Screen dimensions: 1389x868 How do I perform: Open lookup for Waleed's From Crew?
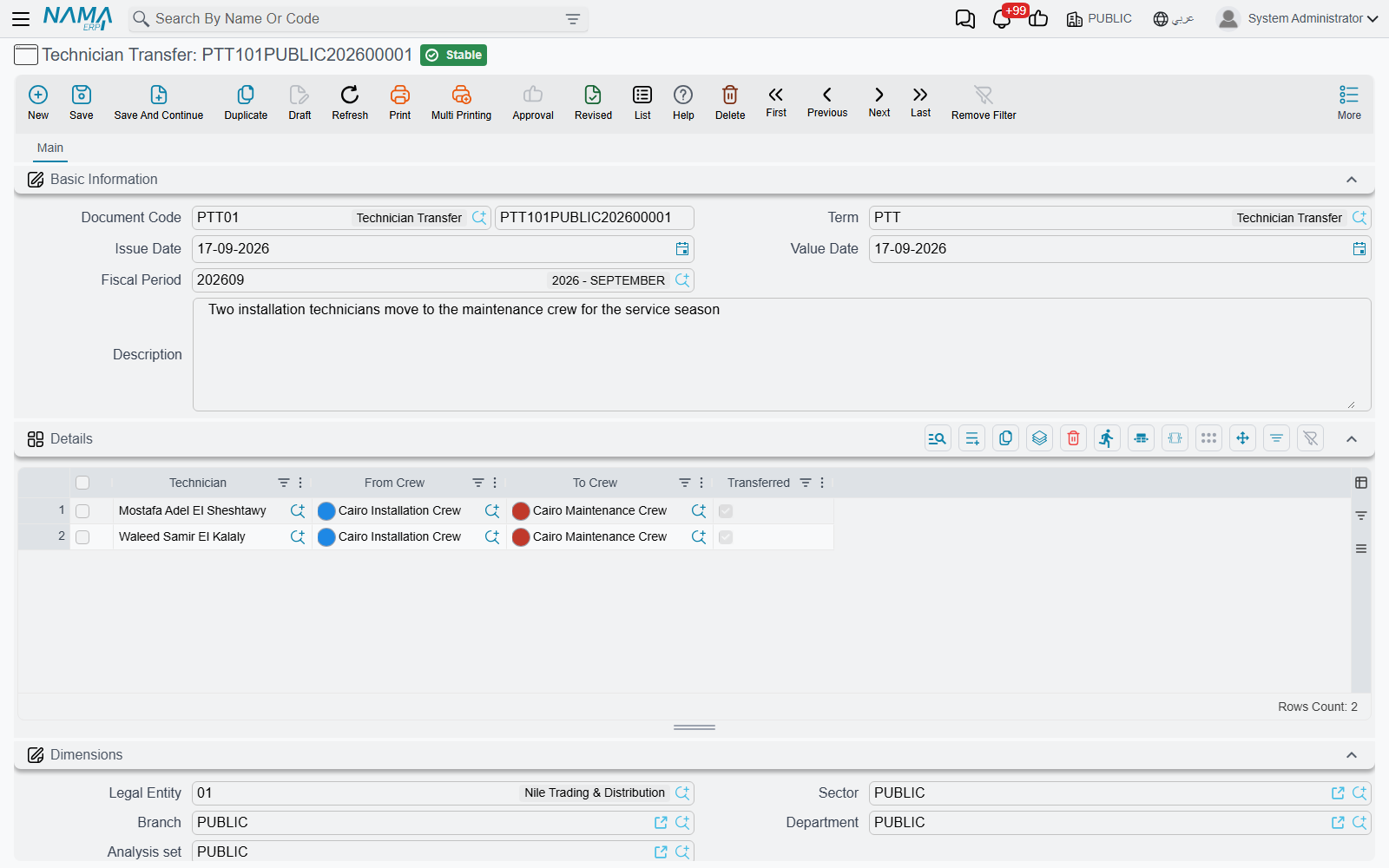[x=492, y=537]
